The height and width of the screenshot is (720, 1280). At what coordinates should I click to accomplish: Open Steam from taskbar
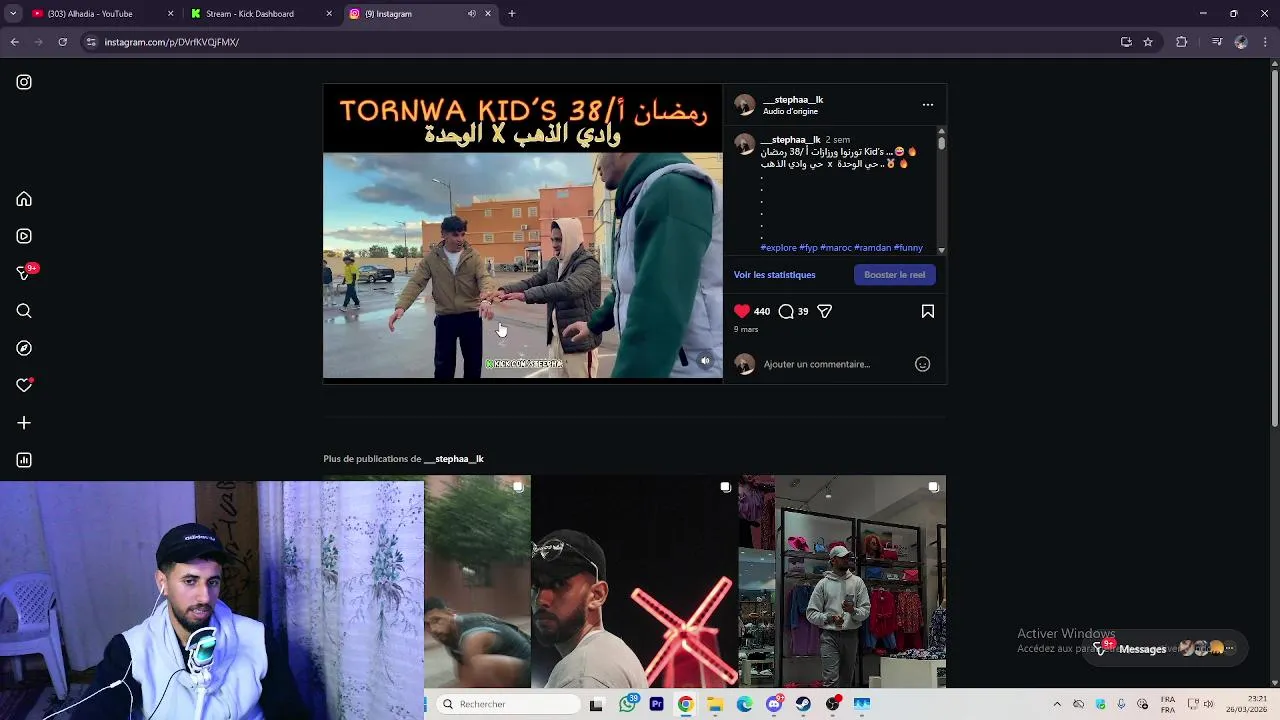click(x=803, y=704)
